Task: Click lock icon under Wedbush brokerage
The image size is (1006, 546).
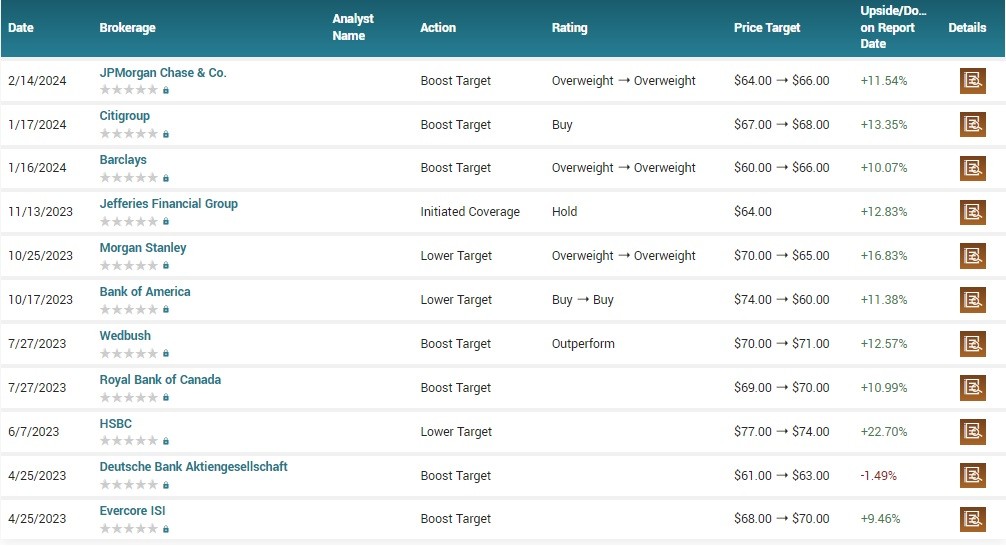Action: 166,353
